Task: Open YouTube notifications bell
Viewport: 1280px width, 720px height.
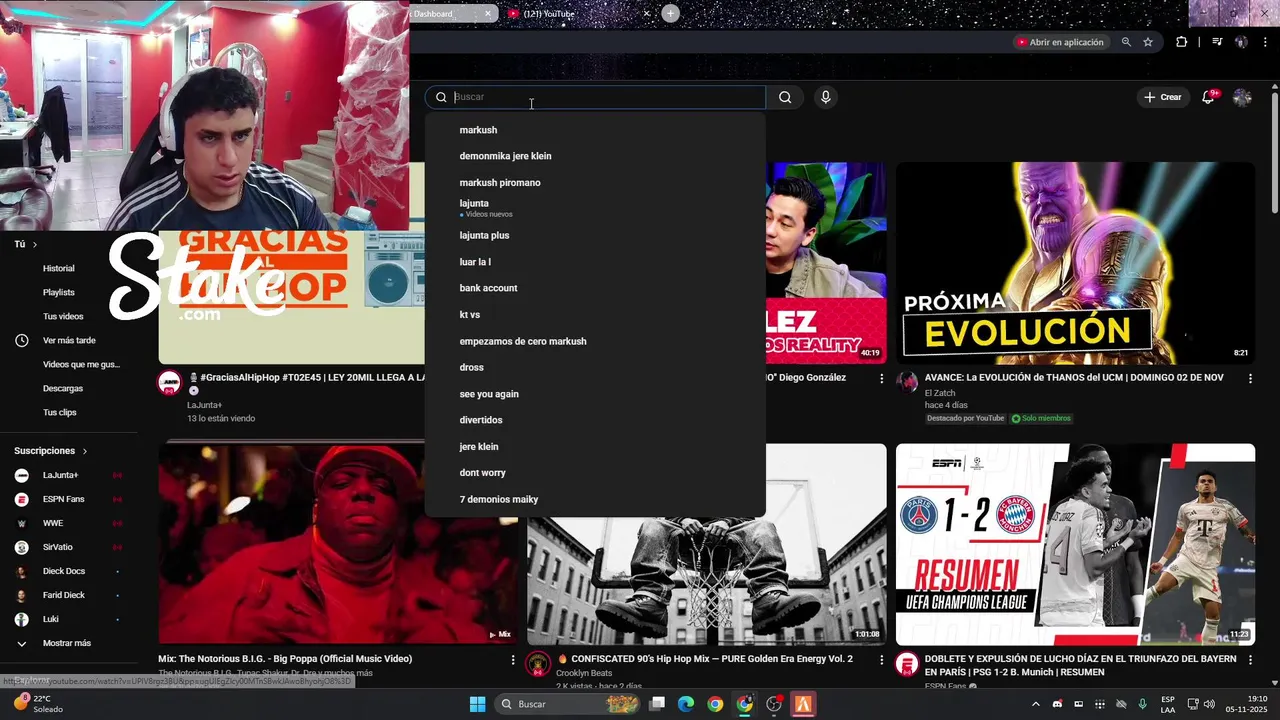Action: (x=1209, y=97)
